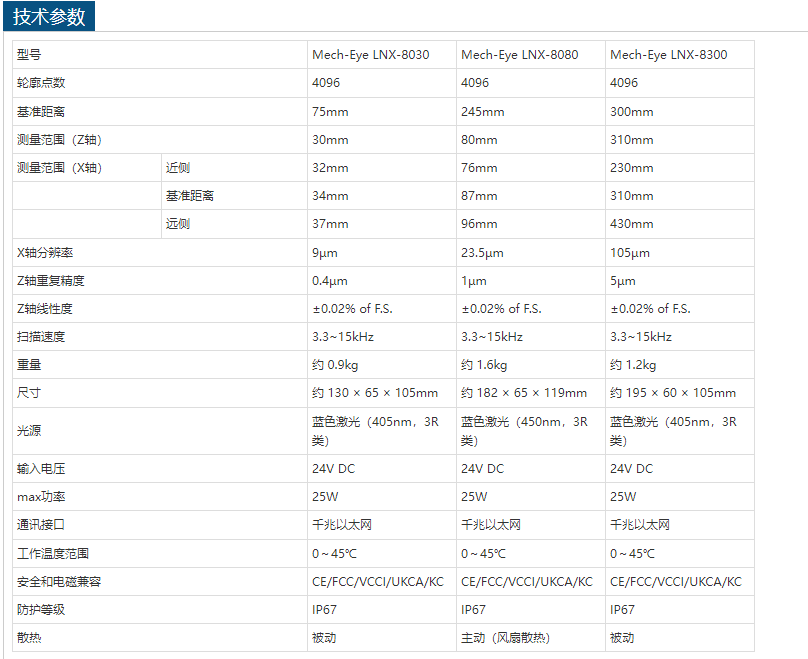Click the 技术参数 section header tab
Image resolution: width=808 pixels, height=659 pixels.
[49, 16]
